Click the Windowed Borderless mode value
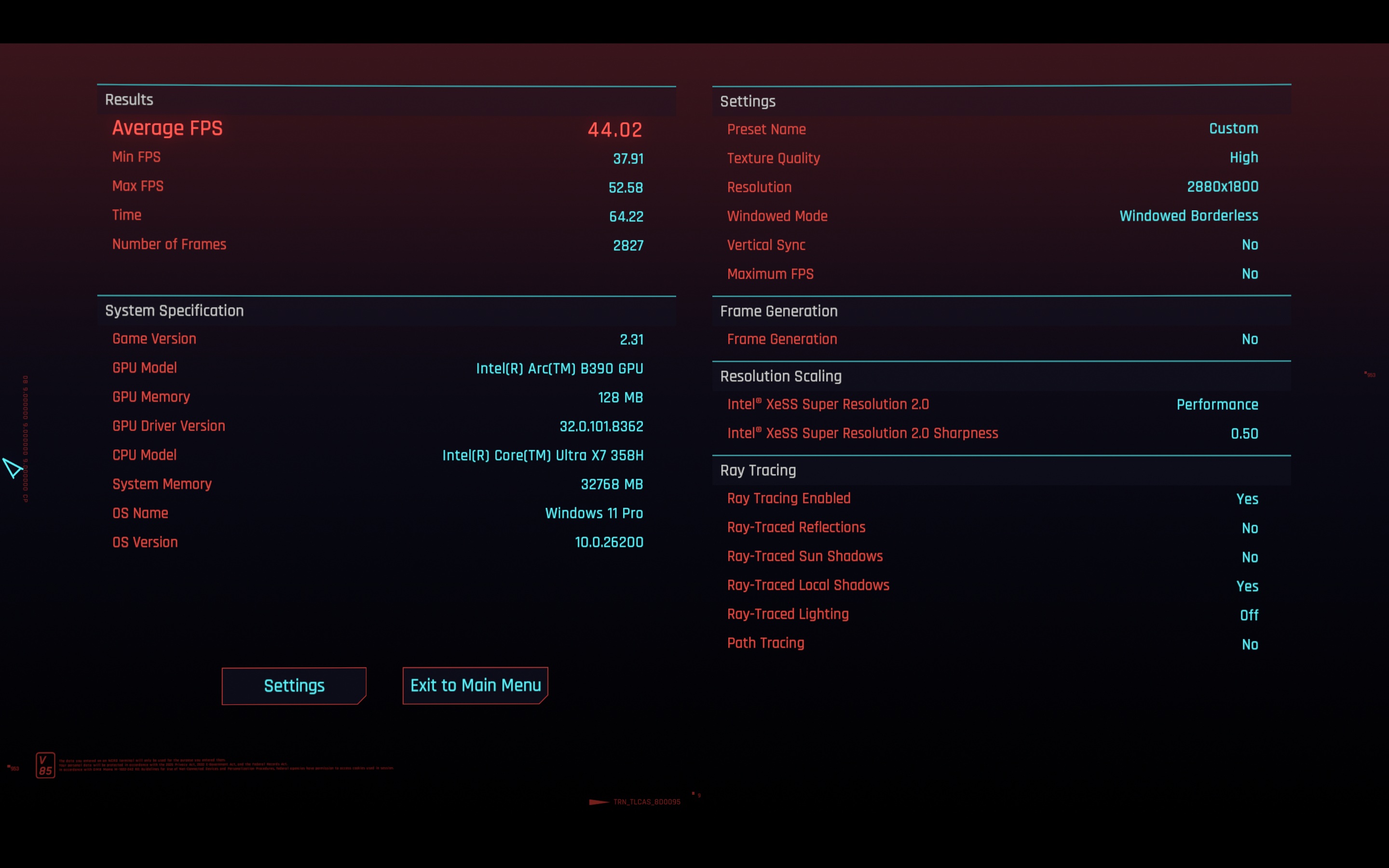 1188,216
